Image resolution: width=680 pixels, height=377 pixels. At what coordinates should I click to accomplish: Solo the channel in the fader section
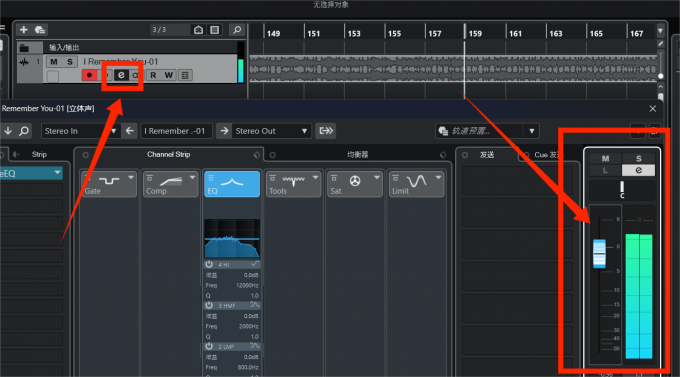(638, 158)
